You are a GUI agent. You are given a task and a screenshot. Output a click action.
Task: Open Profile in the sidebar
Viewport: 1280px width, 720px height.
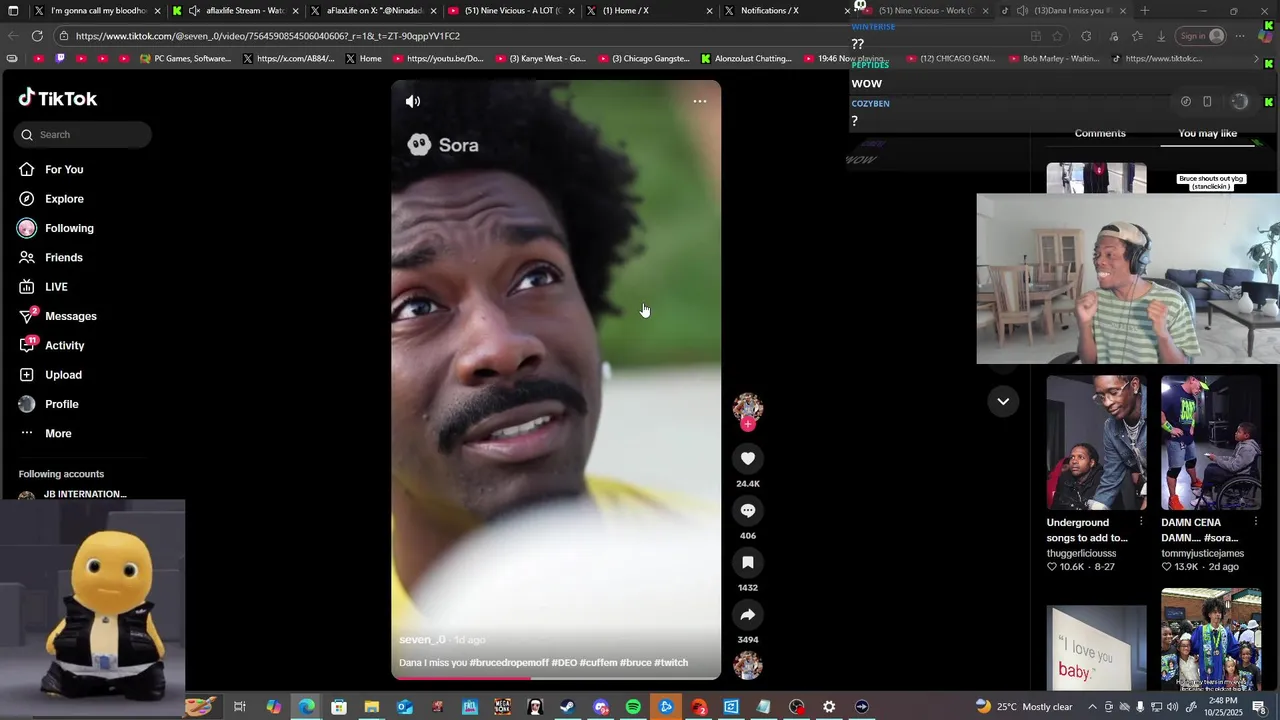[61, 404]
